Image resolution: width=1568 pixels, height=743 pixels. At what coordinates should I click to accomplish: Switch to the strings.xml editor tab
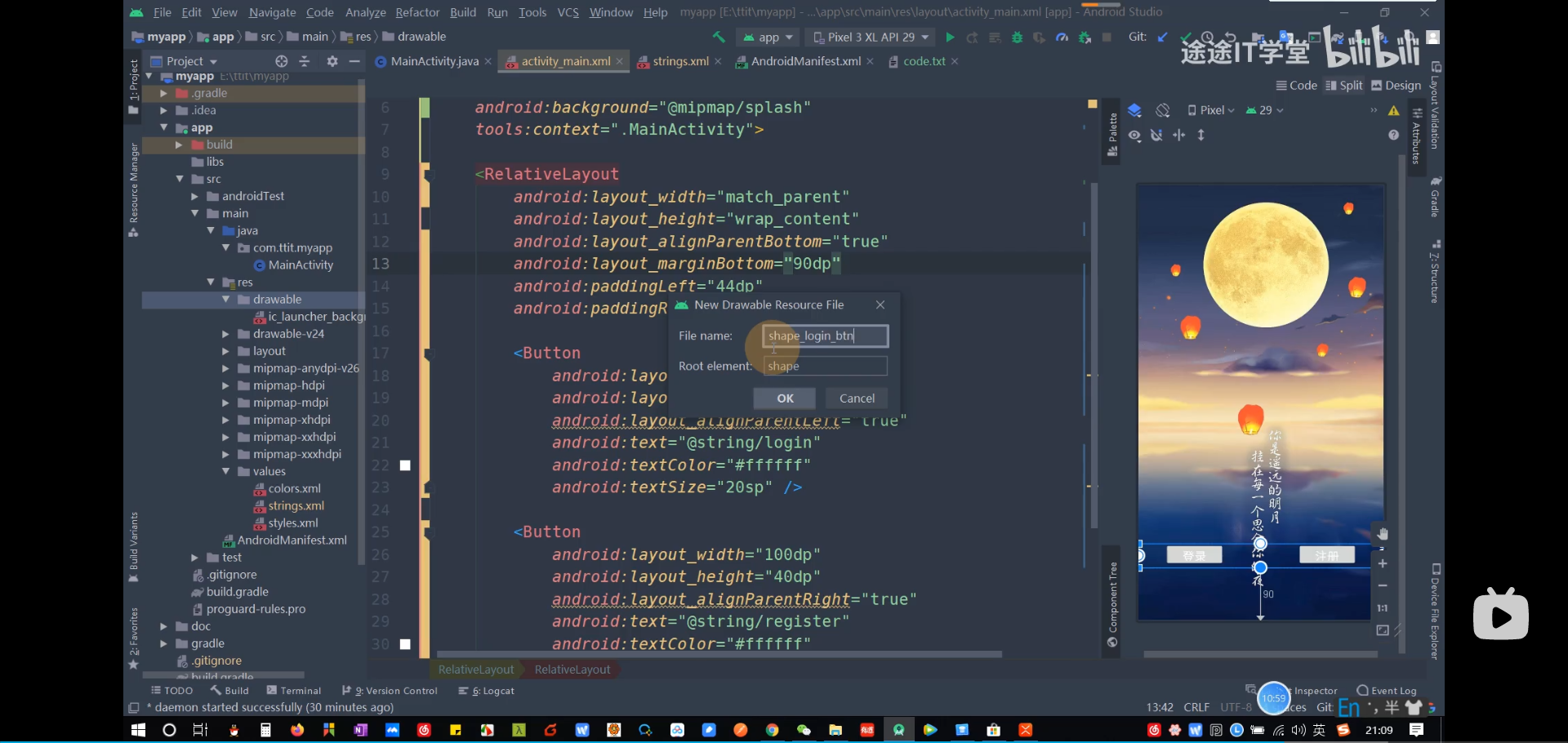(680, 61)
